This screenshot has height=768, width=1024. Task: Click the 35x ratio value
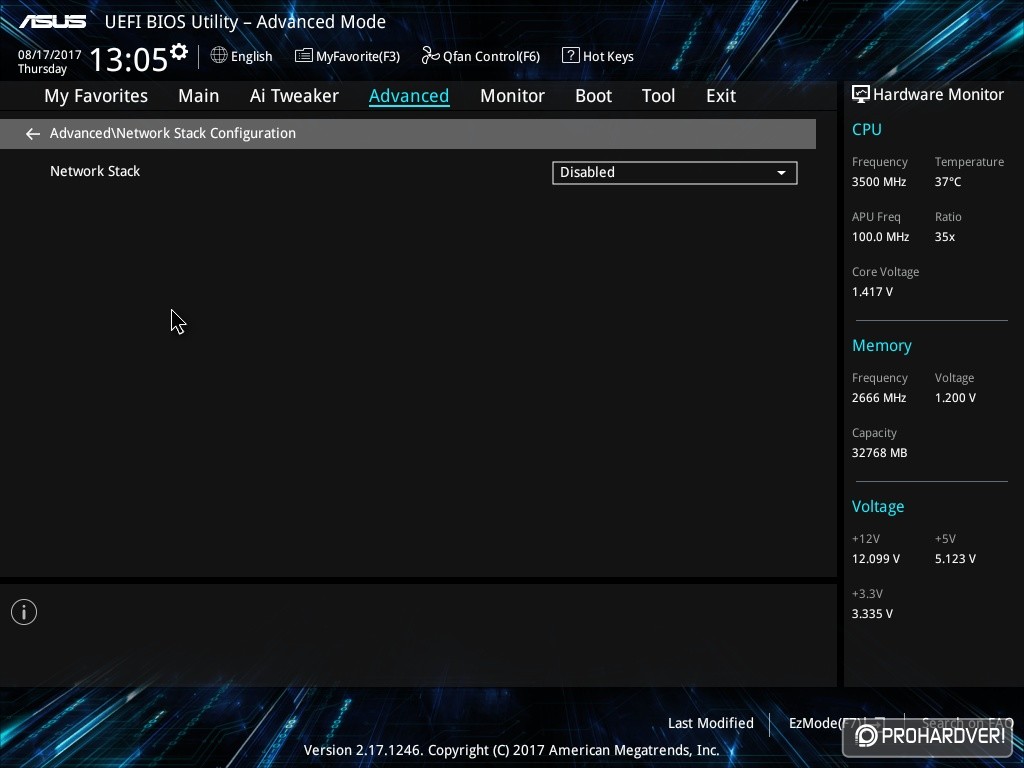944,237
